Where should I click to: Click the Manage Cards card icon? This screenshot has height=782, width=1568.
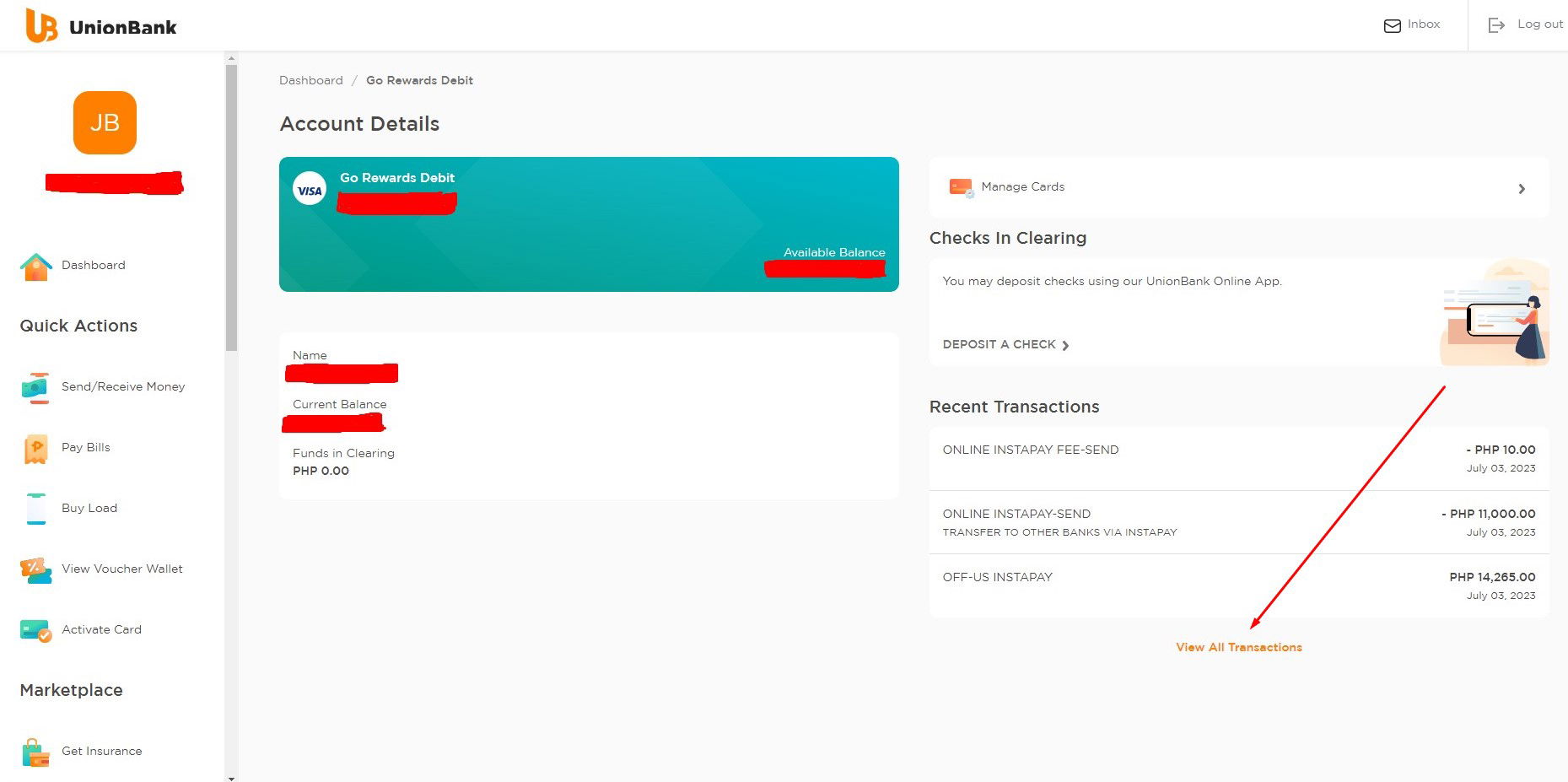961,187
